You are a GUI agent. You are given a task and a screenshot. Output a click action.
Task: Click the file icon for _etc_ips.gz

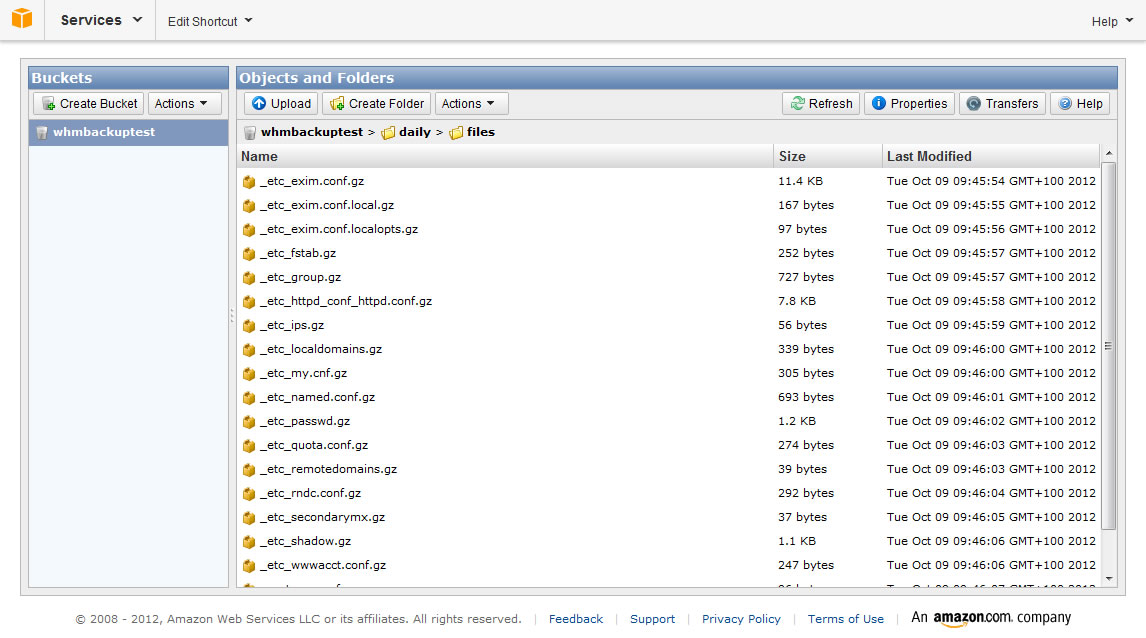click(x=249, y=325)
